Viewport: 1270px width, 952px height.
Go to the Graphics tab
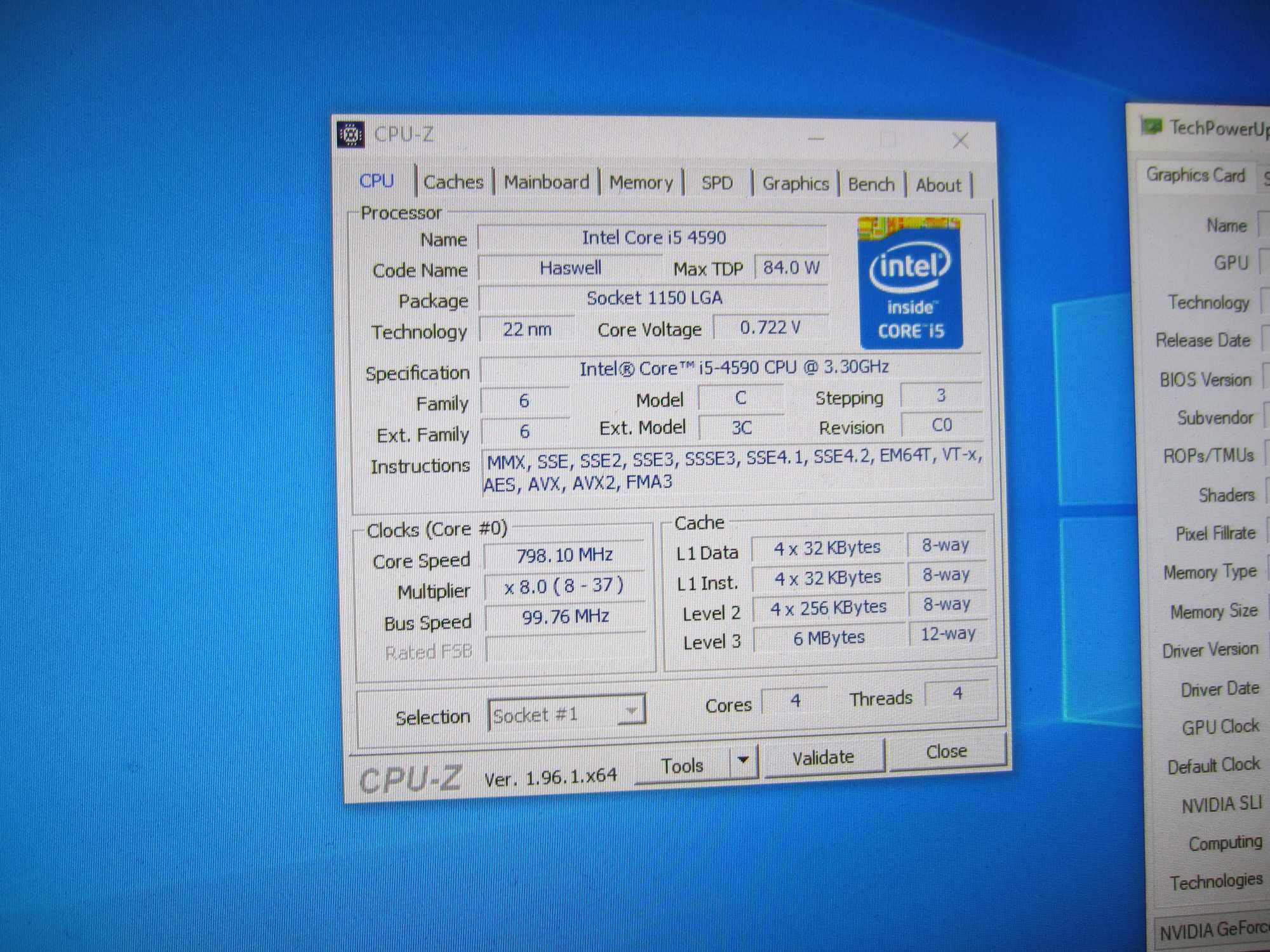coord(796,183)
